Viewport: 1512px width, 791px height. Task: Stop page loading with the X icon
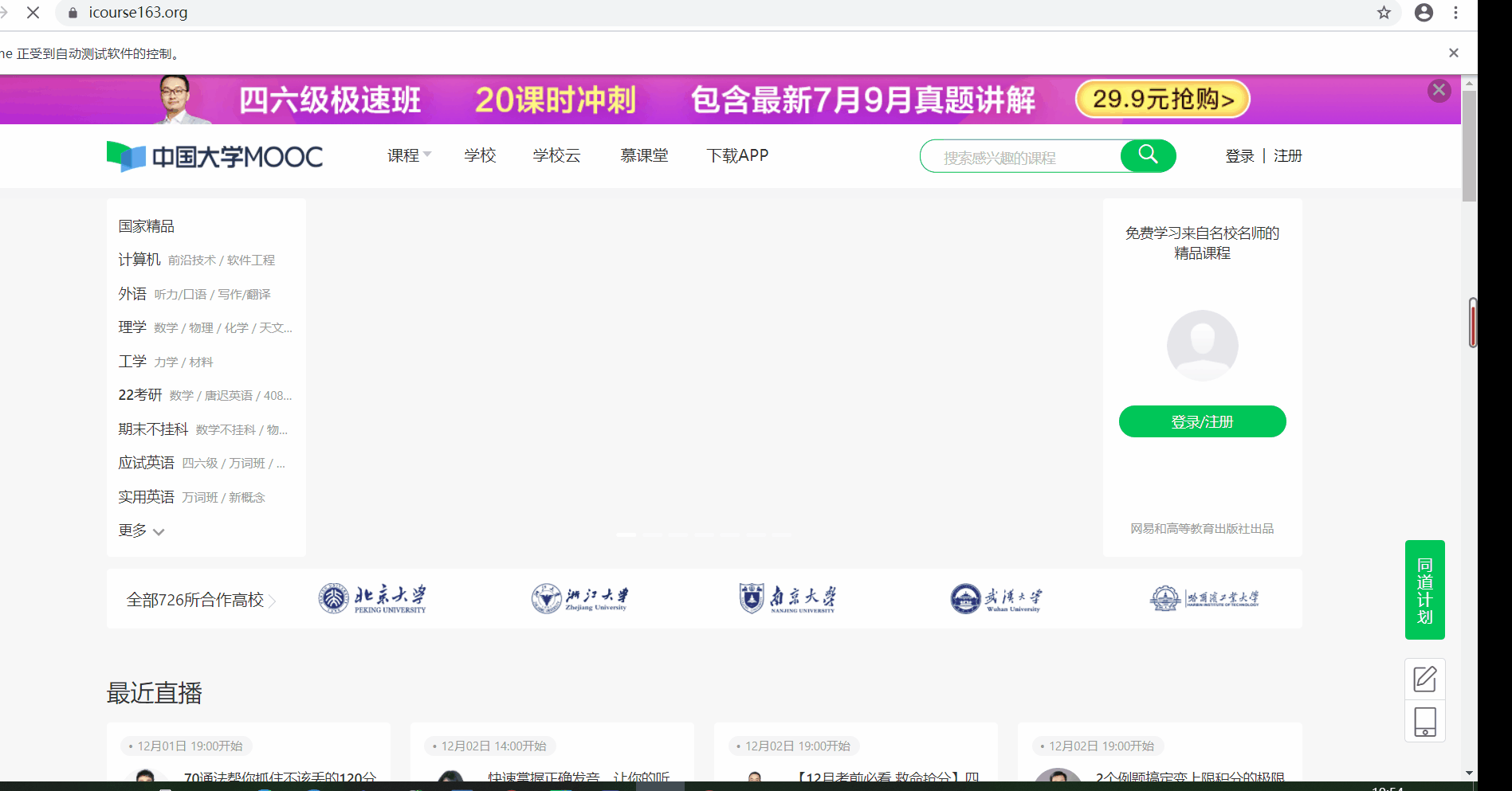(33, 13)
